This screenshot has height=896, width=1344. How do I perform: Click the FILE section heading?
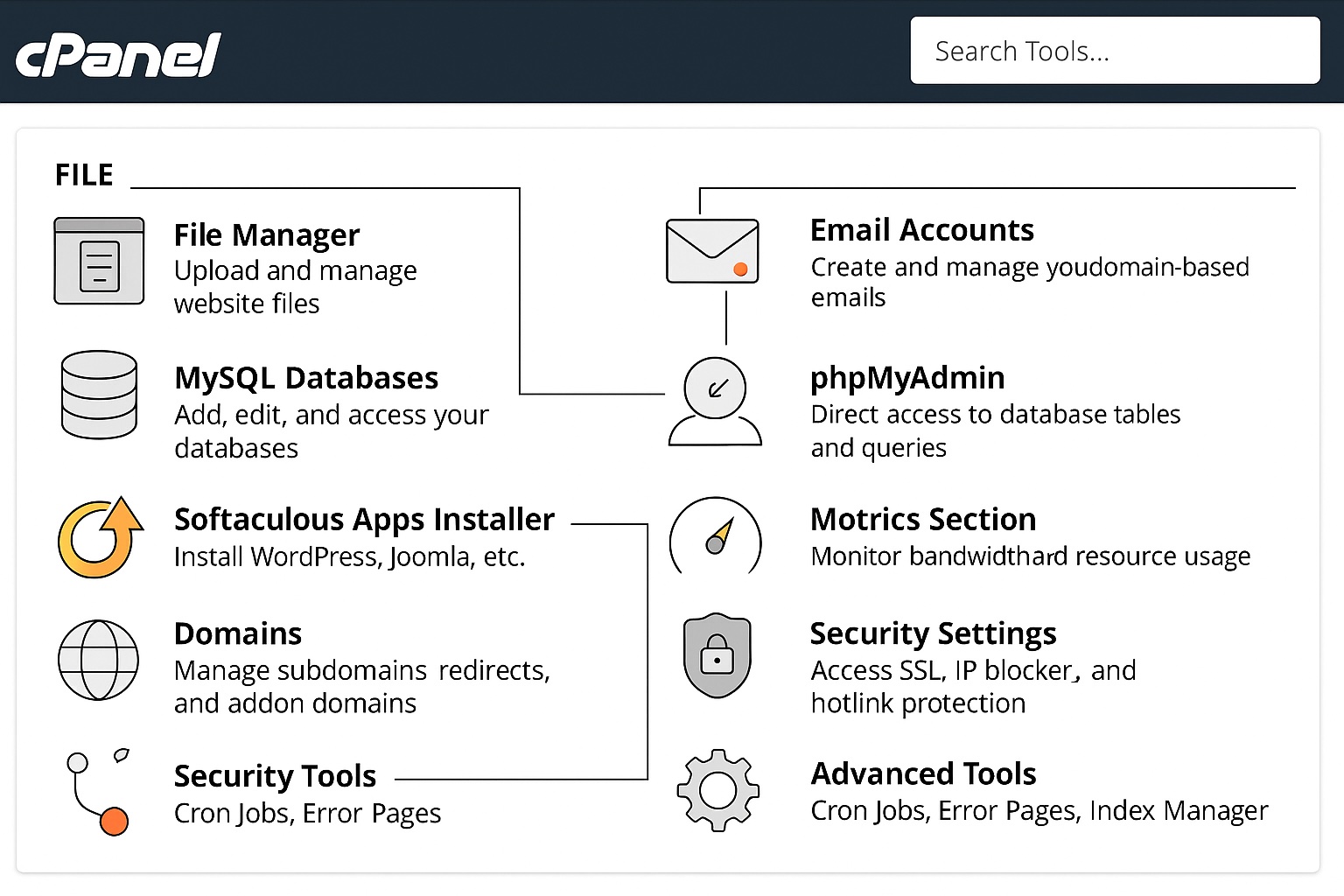[84, 175]
